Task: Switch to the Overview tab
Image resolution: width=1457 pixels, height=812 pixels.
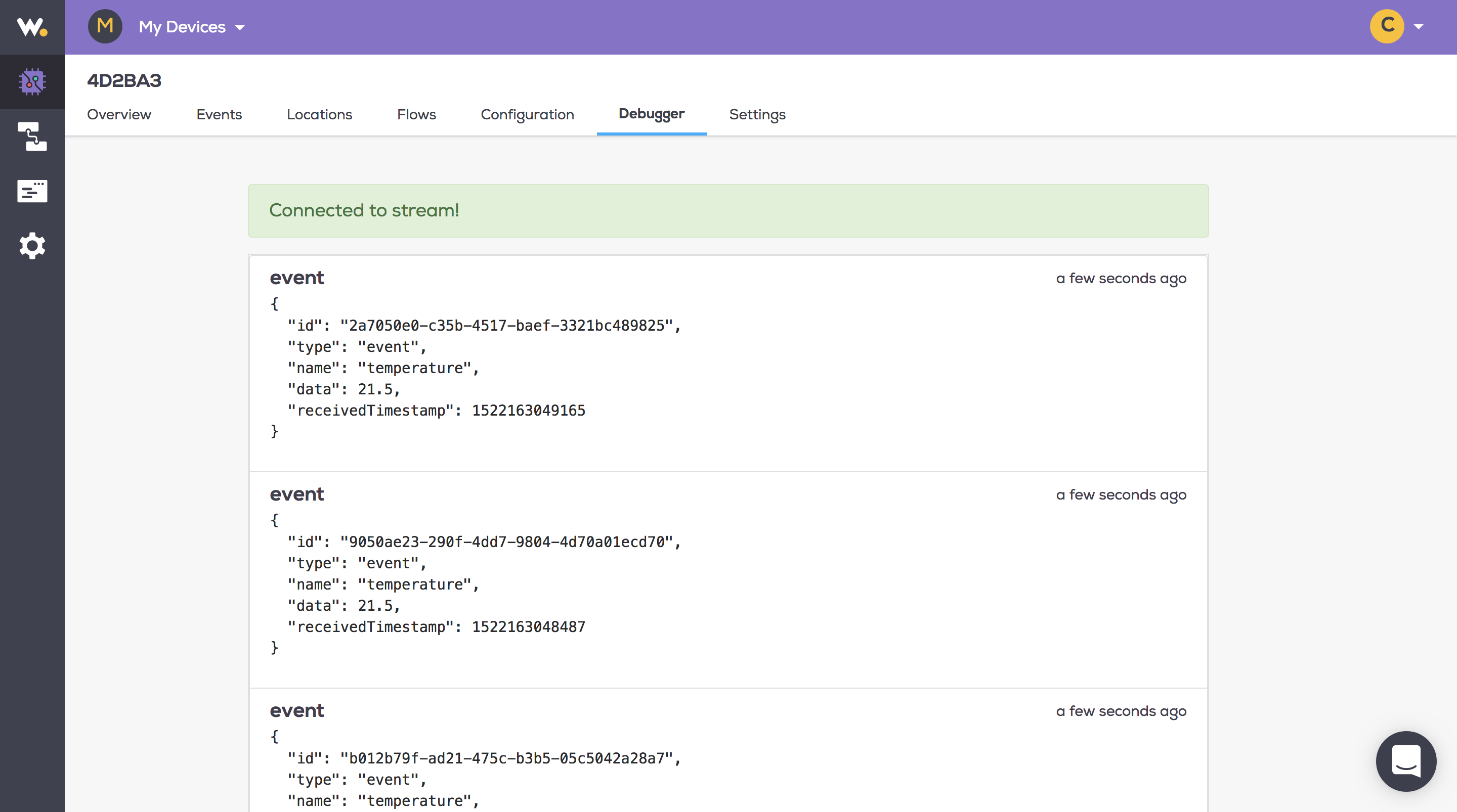Action: [x=119, y=114]
